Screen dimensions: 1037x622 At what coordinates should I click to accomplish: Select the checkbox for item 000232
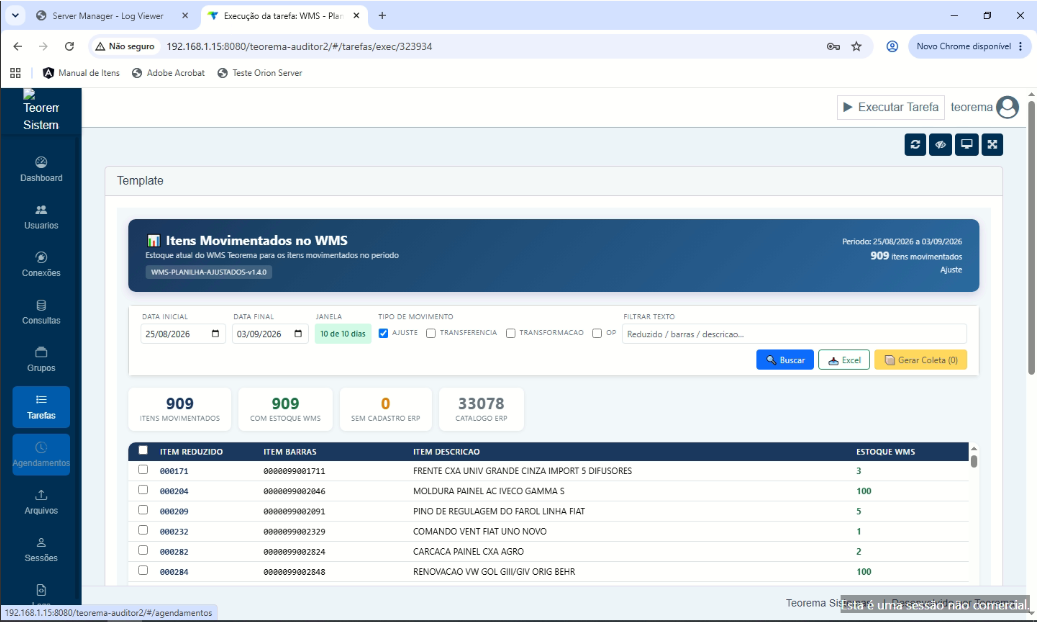(x=143, y=530)
